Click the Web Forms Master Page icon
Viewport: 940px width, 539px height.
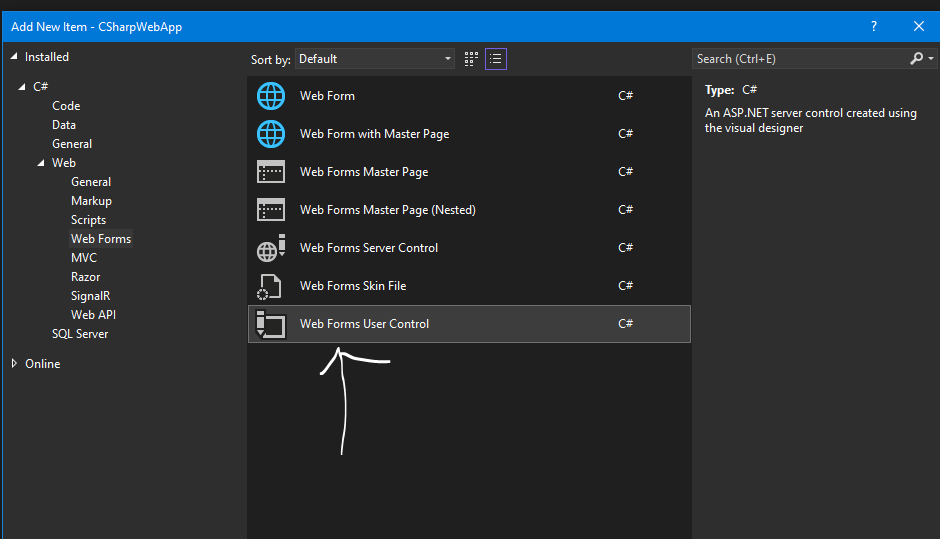click(271, 171)
